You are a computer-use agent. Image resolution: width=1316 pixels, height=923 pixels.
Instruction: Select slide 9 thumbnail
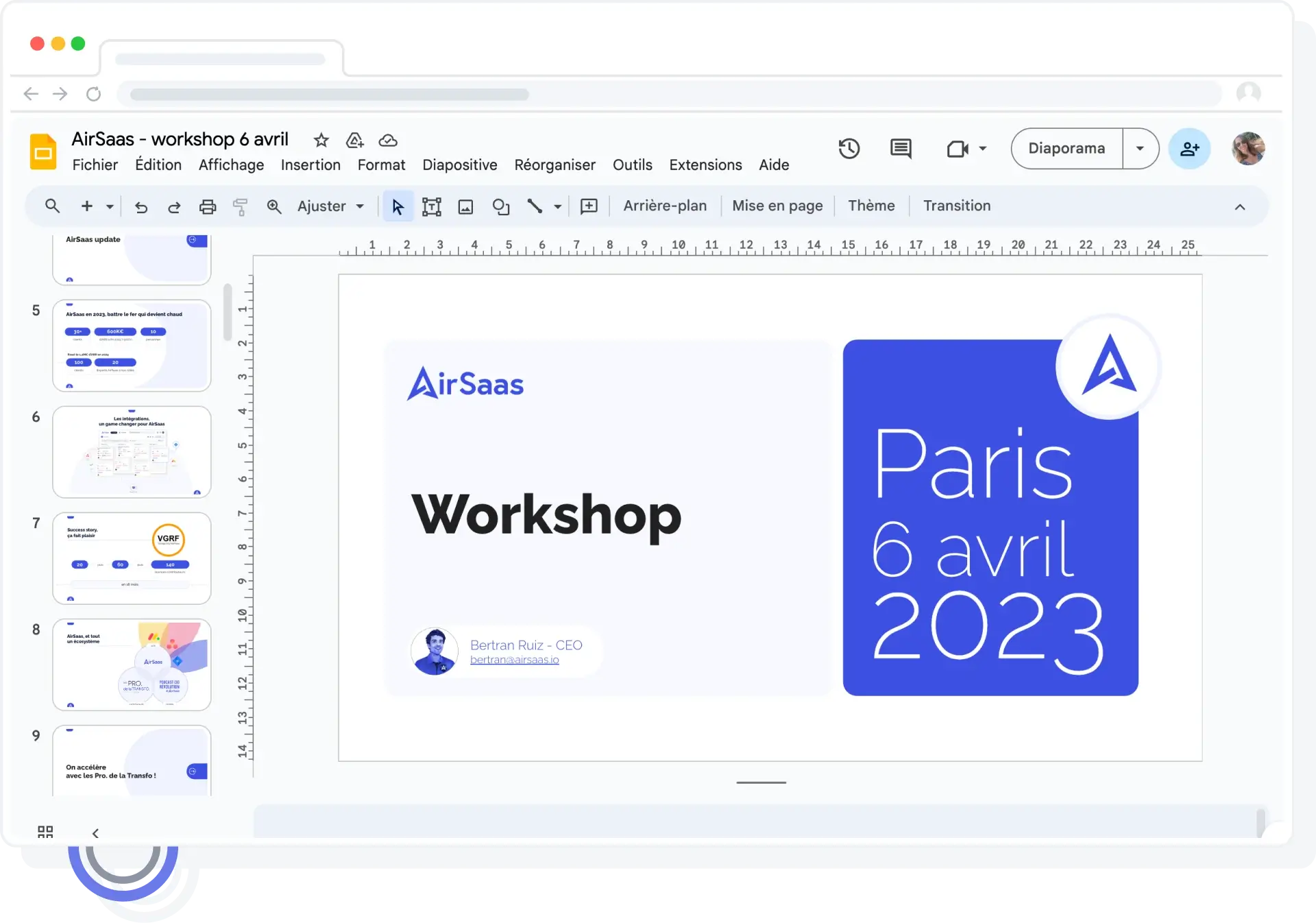click(132, 760)
